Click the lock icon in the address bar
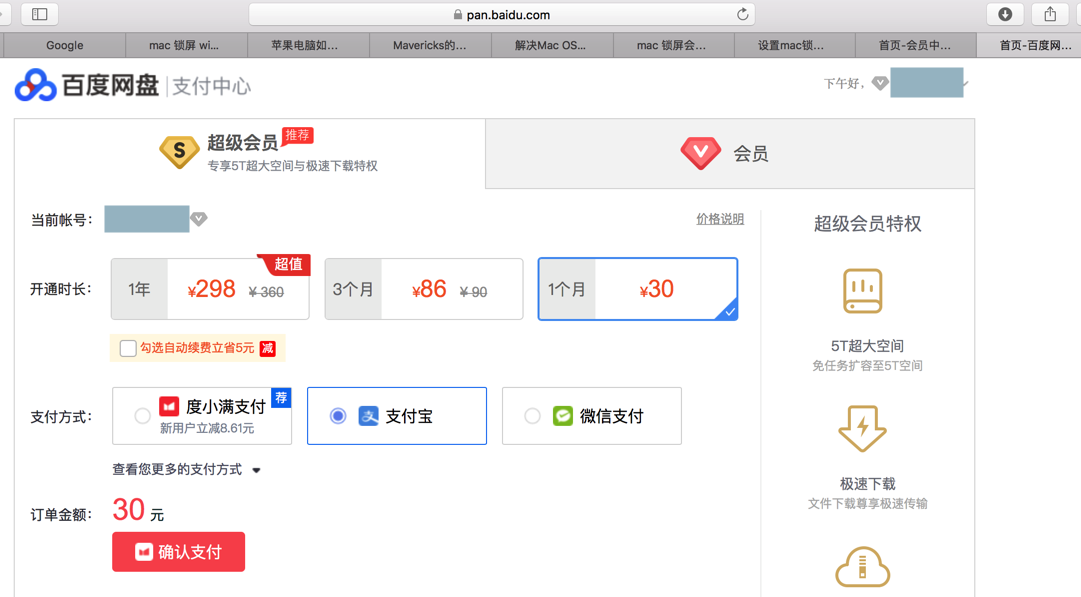The image size is (1081, 597). point(458,14)
